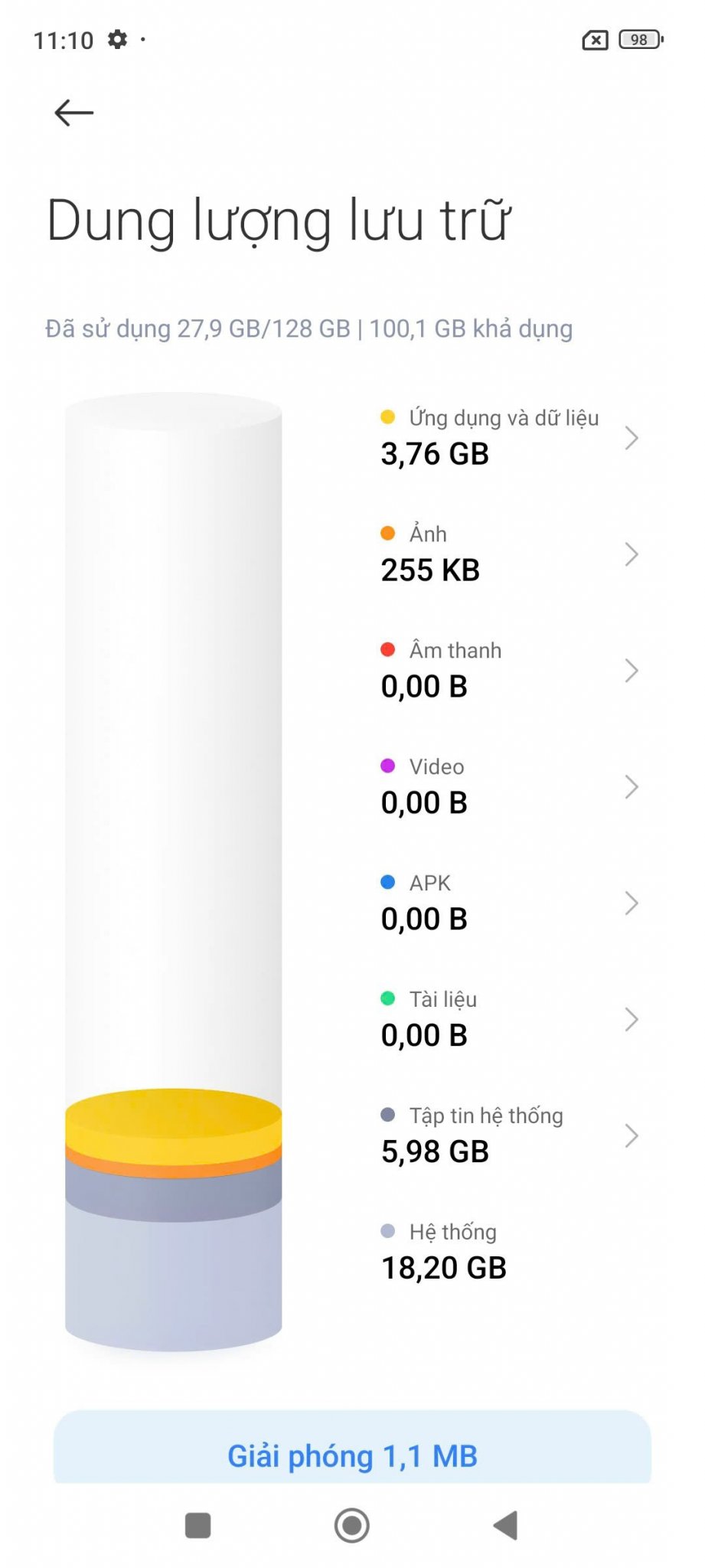Select the Tài liệu storage entry

(510, 1018)
